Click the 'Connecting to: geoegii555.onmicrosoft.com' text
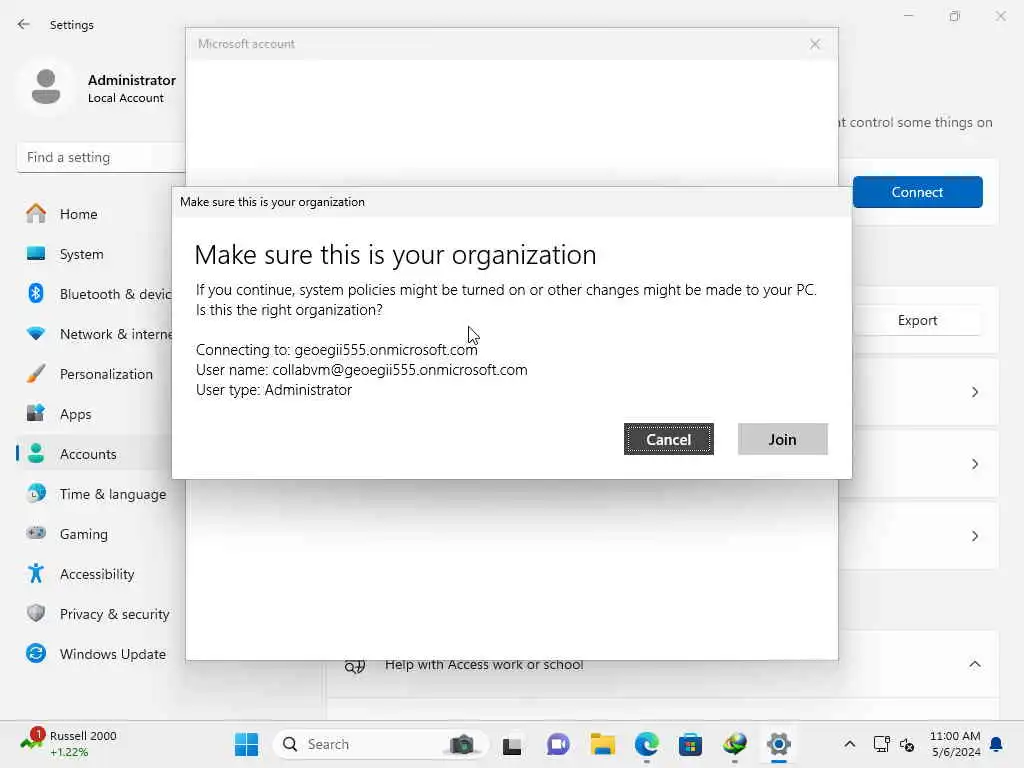The image size is (1024, 768). point(336,349)
